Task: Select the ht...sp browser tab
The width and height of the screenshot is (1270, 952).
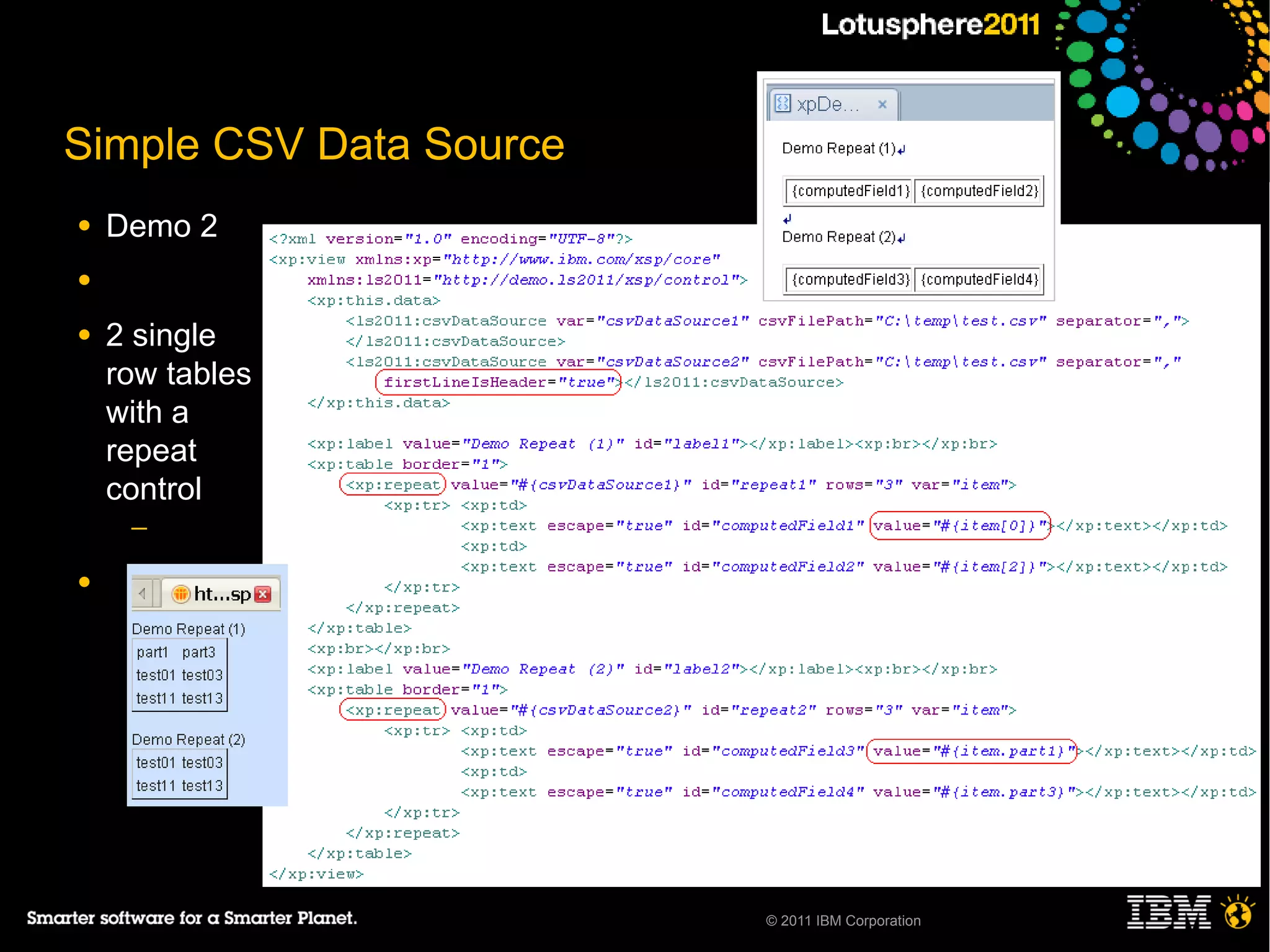Action: 221,594
